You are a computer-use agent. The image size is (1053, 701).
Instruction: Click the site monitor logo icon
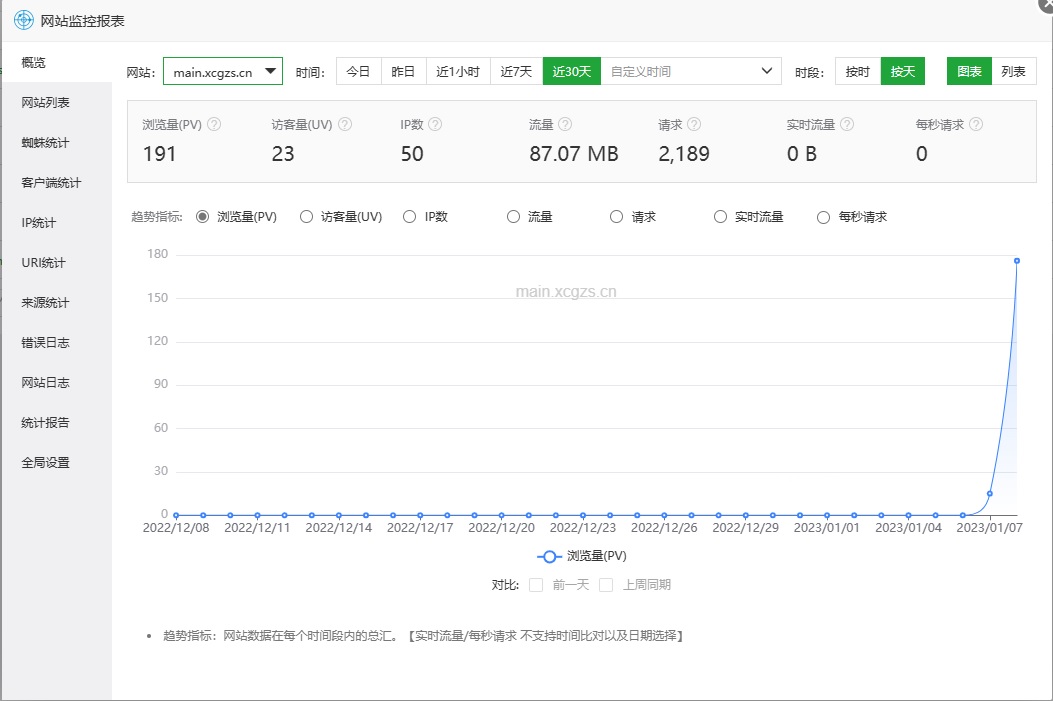tap(24, 20)
